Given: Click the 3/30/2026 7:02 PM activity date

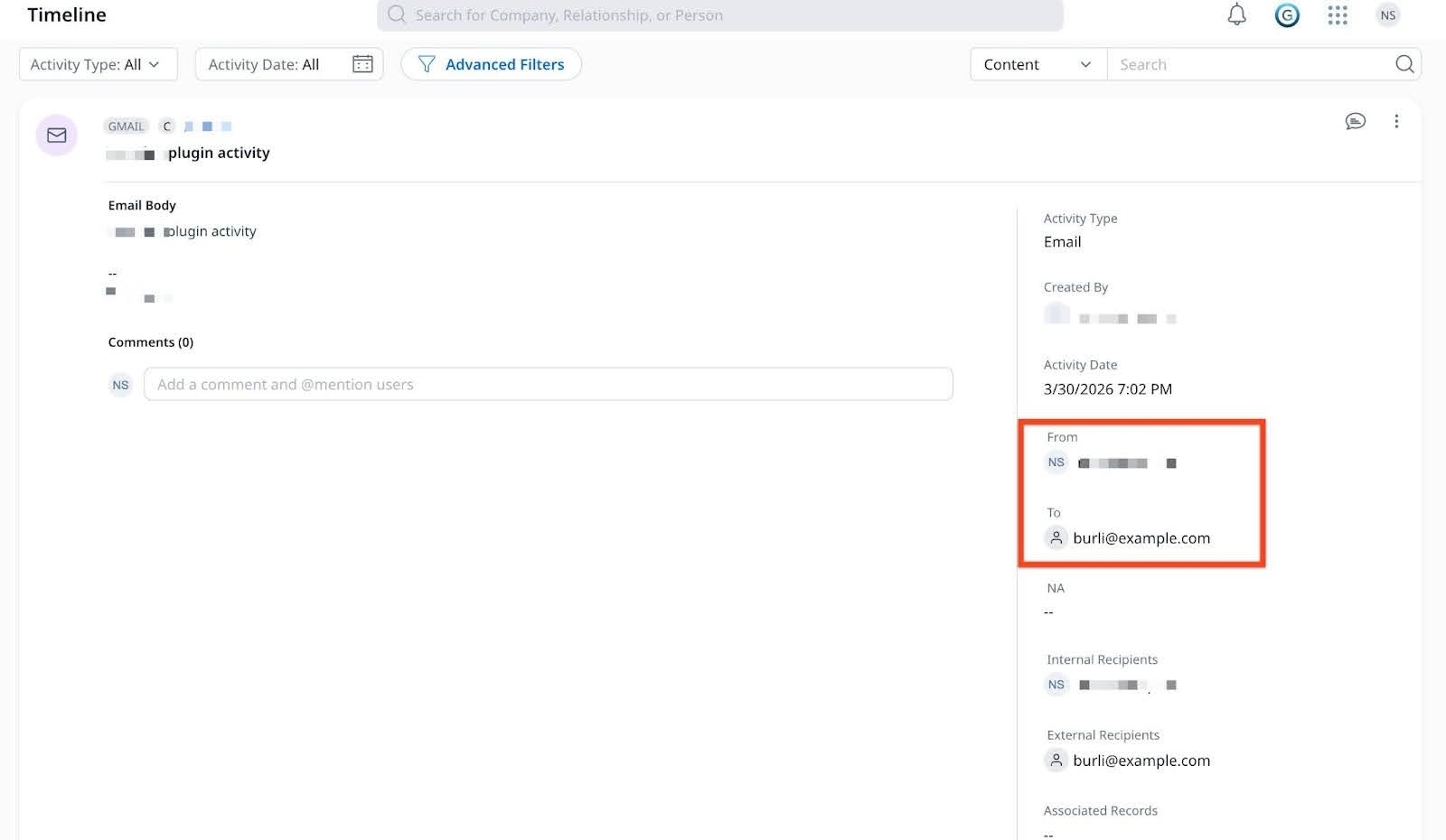Looking at the screenshot, I should click(x=1108, y=389).
